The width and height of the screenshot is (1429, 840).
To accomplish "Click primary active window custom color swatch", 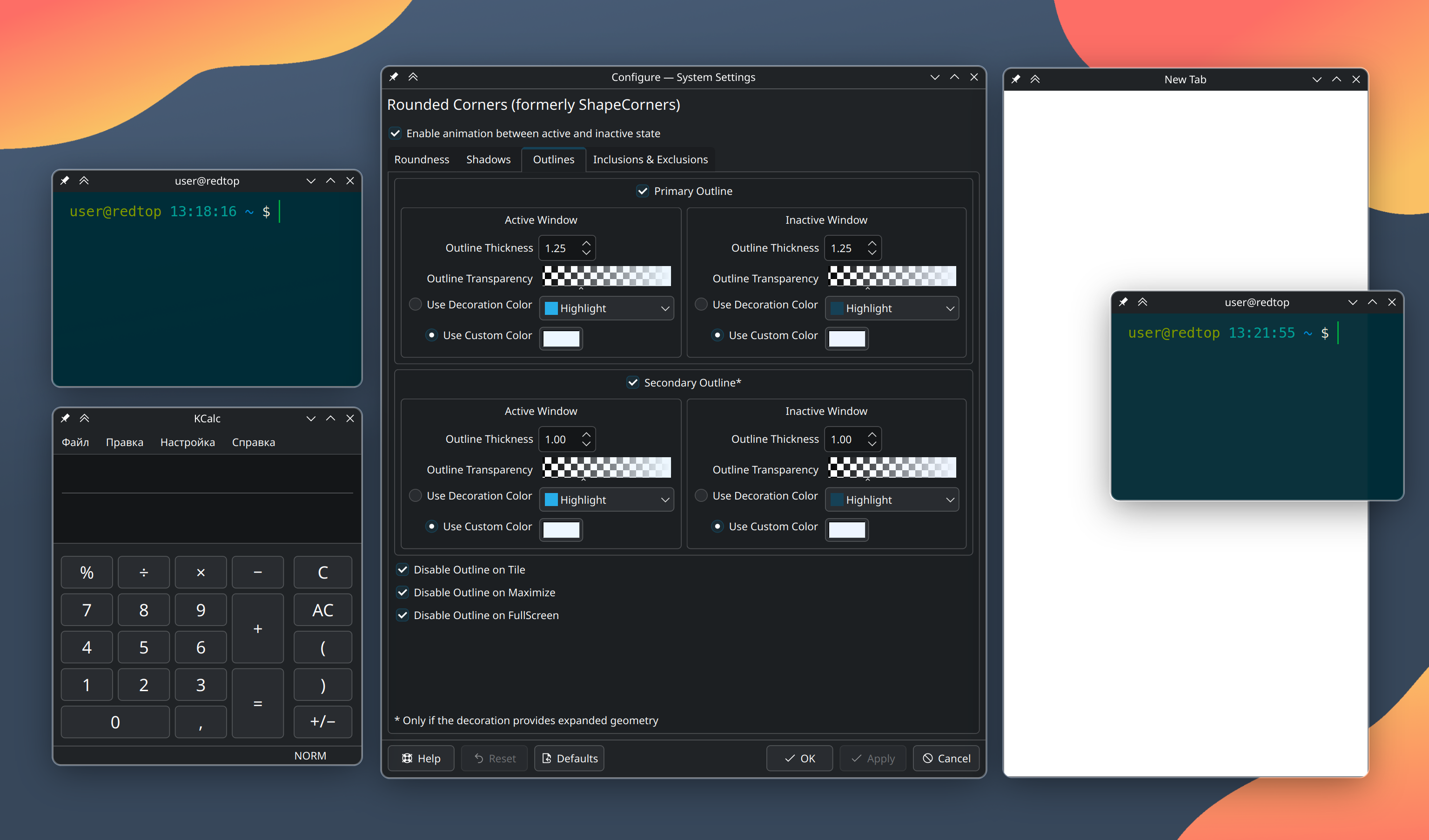I will coord(561,339).
